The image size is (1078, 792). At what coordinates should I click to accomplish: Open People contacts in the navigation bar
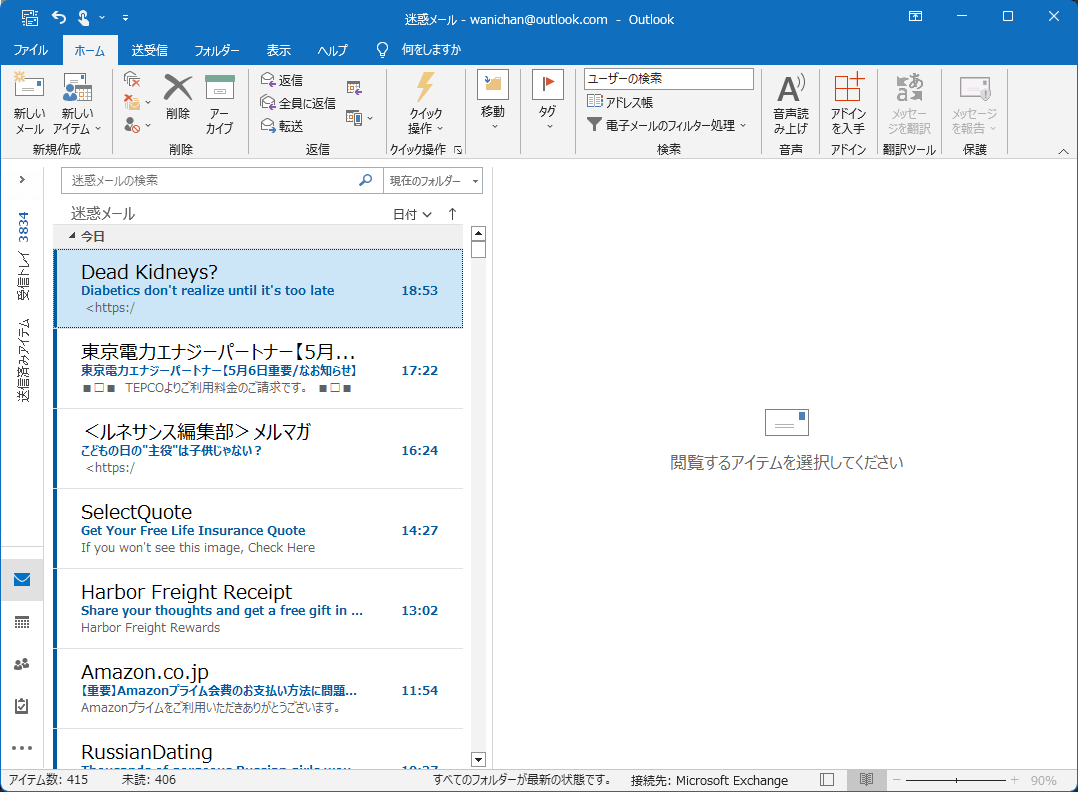point(22,664)
